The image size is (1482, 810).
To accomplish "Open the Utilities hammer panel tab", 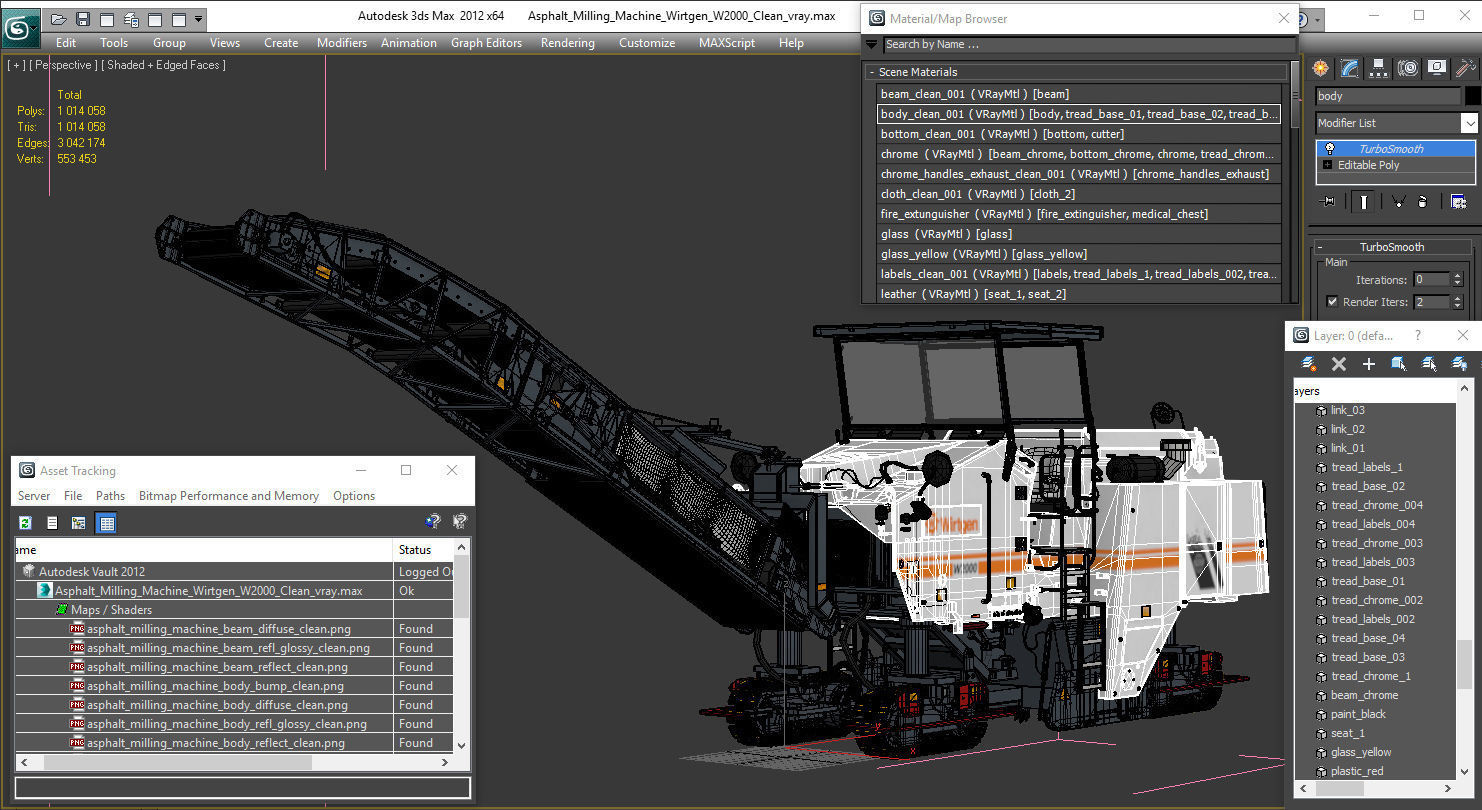I will click(x=1466, y=68).
